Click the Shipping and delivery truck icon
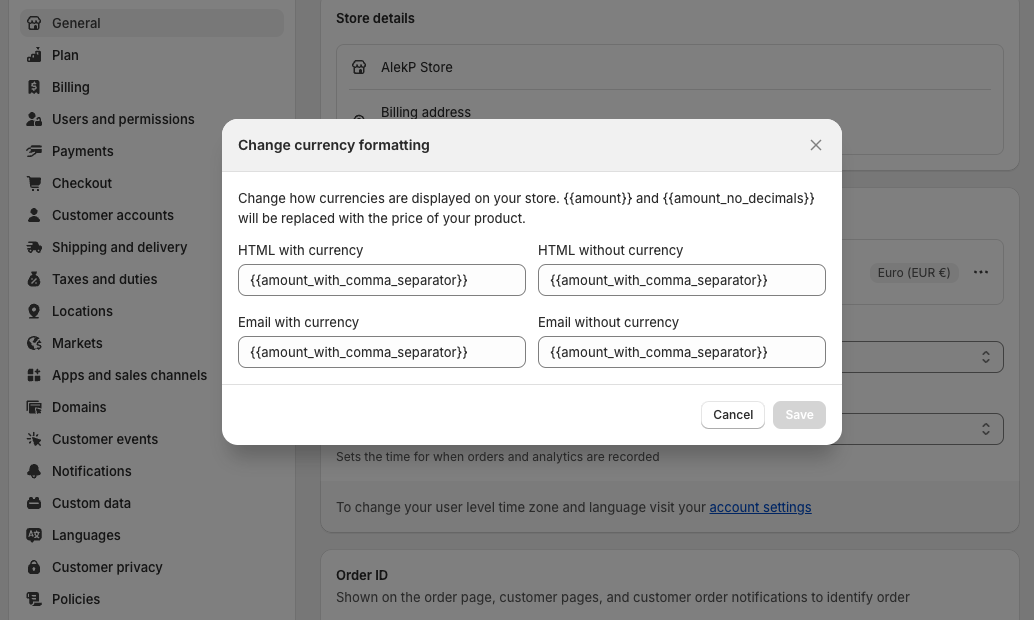1034x620 pixels. 34,247
